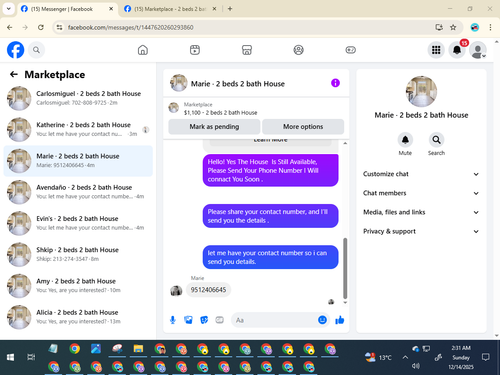Screen dimensions: 500x375
Task: Expand Chat members section
Action: pos(421,193)
